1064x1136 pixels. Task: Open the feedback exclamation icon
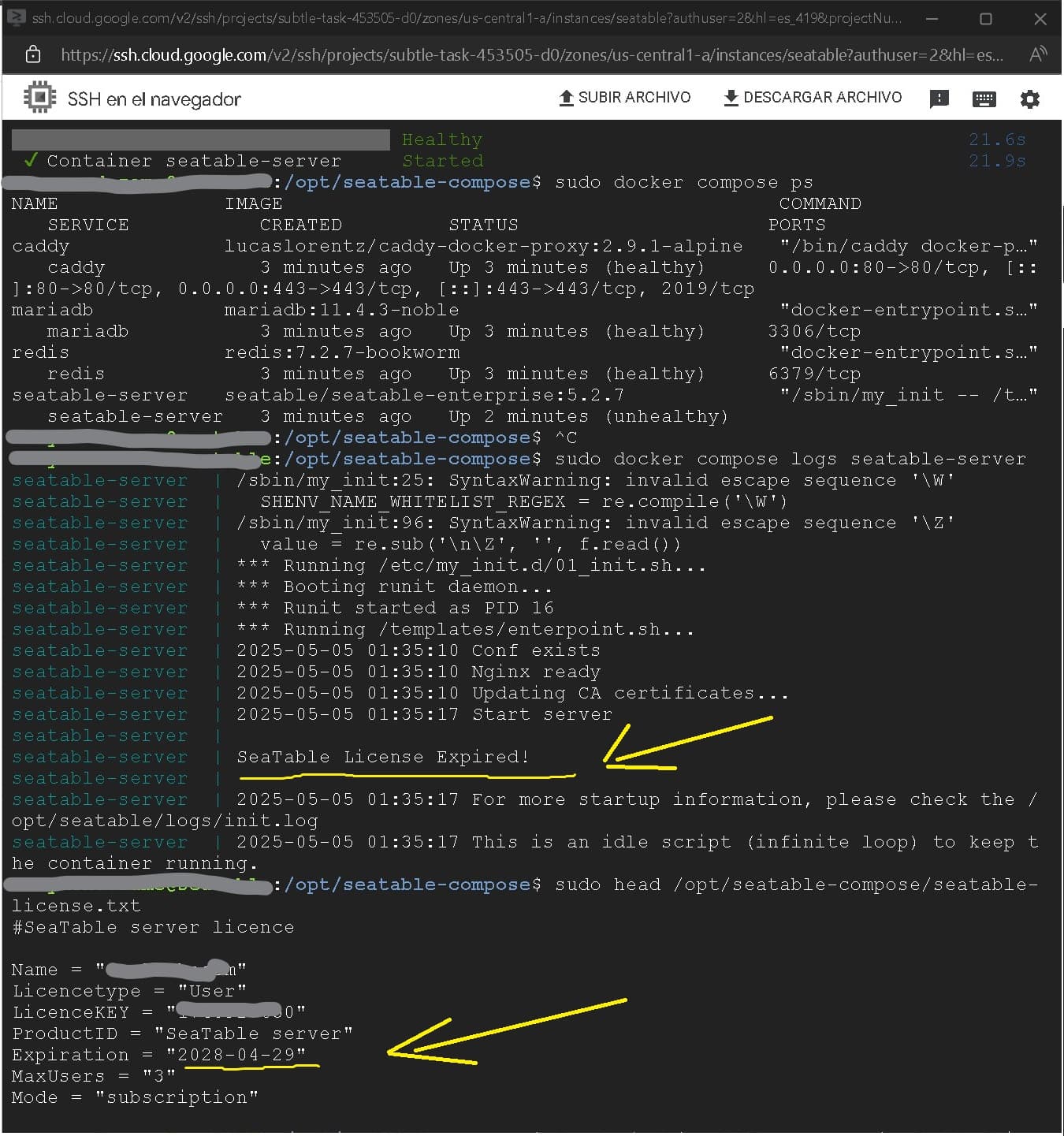point(939,99)
